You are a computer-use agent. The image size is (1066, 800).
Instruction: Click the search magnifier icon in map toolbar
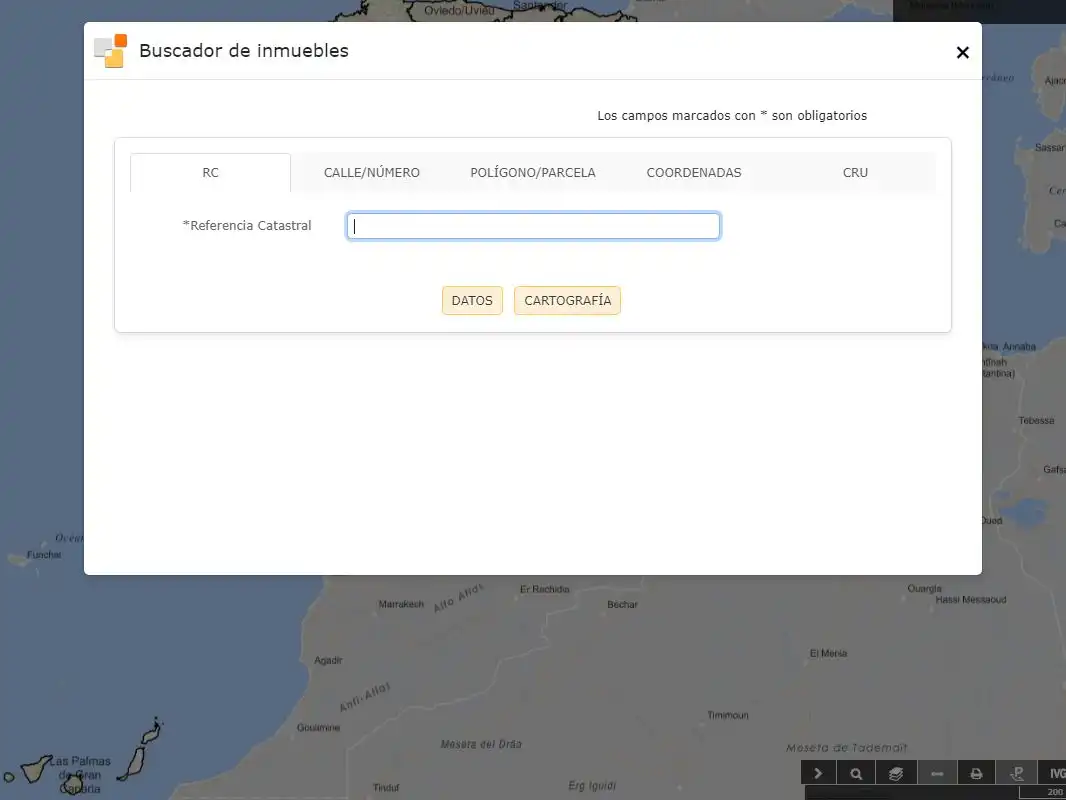click(857, 773)
